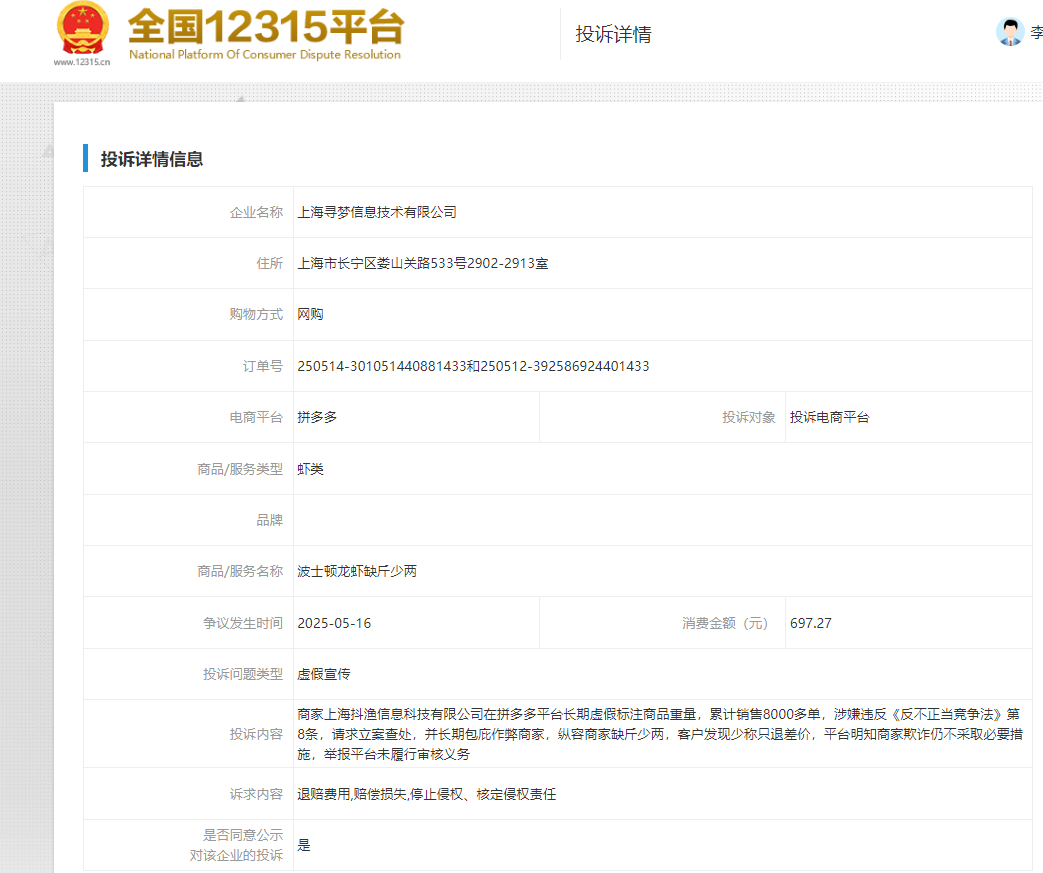Click the 住所 label
1043x873 pixels.
pyautogui.click(x=269, y=263)
